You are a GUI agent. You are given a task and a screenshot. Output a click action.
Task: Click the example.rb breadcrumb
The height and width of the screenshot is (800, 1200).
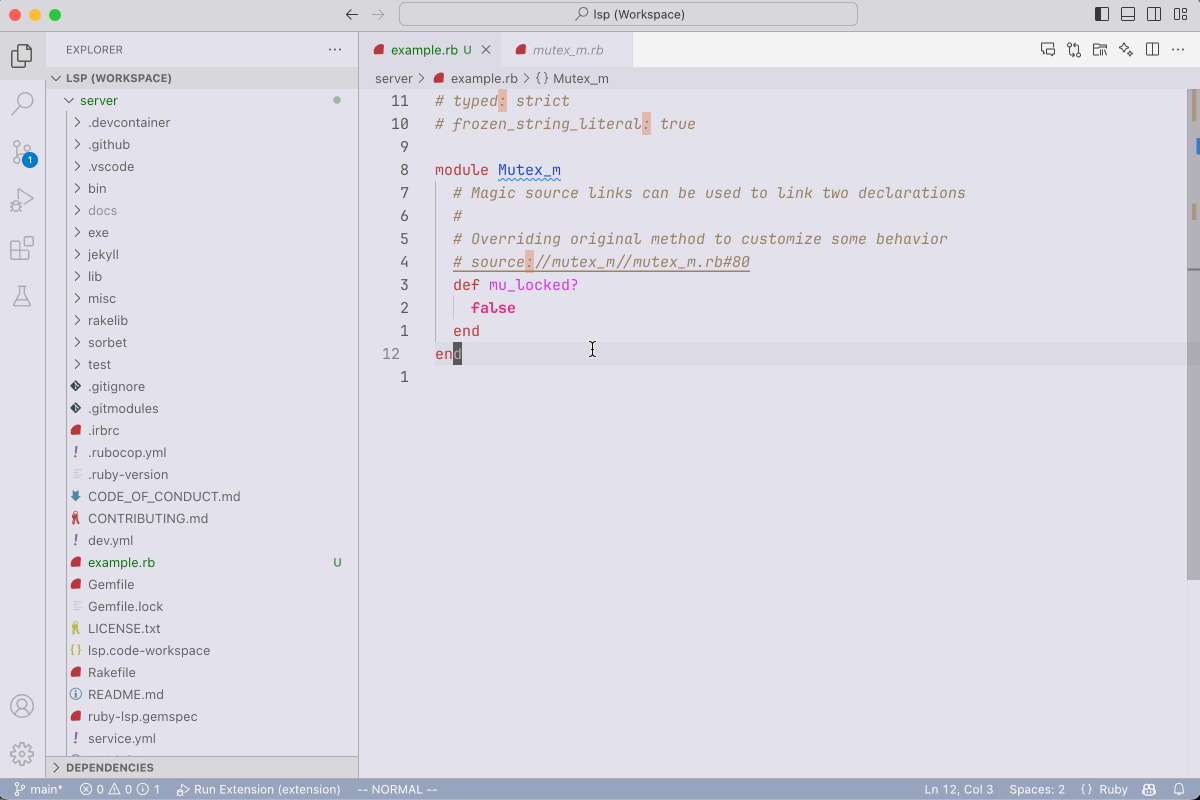point(475,78)
